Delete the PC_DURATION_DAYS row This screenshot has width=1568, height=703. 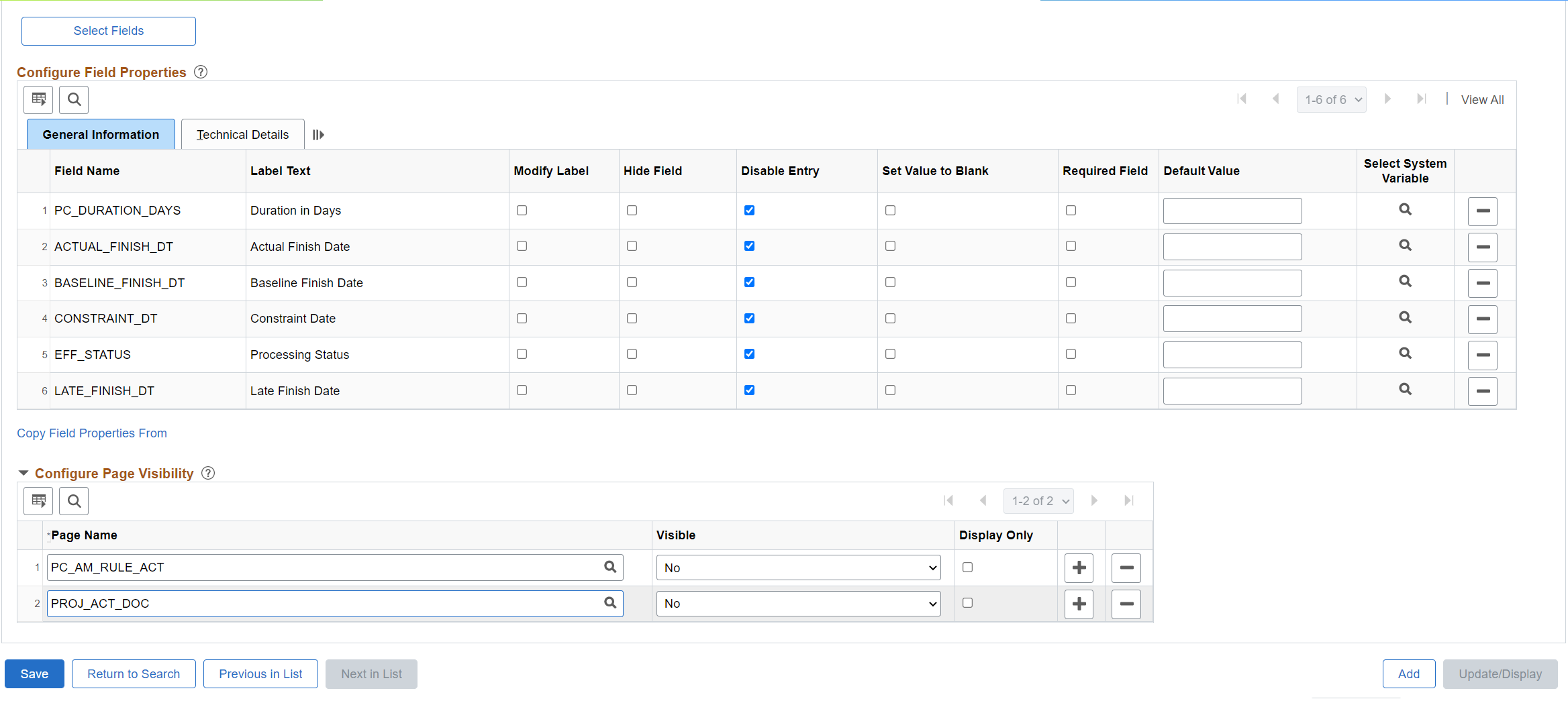[1482, 211]
